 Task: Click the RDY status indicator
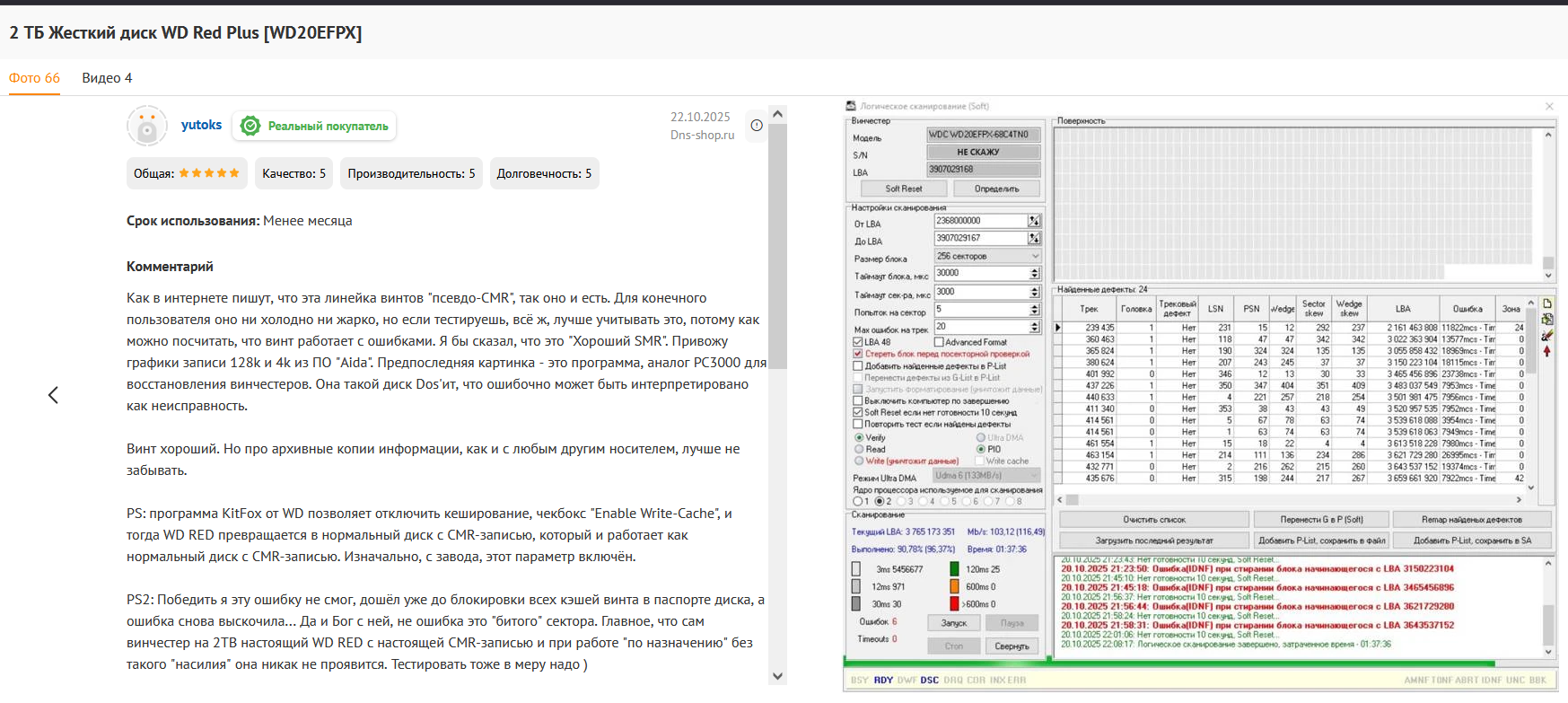[x=883, y=680]
